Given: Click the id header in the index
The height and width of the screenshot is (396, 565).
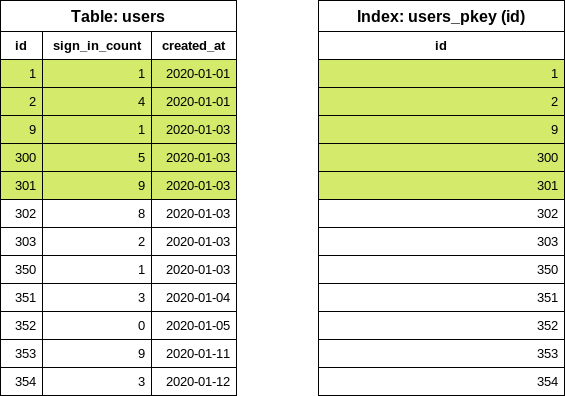Looking at the screenshot, I should (441, 46).
